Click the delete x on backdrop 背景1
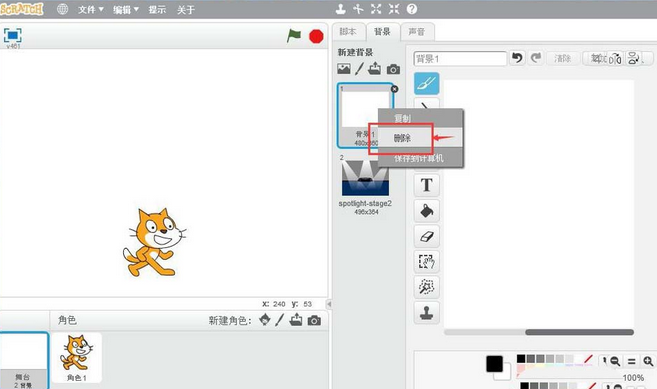This screenshot has height=389, width=657. click(x=394, y=89)
